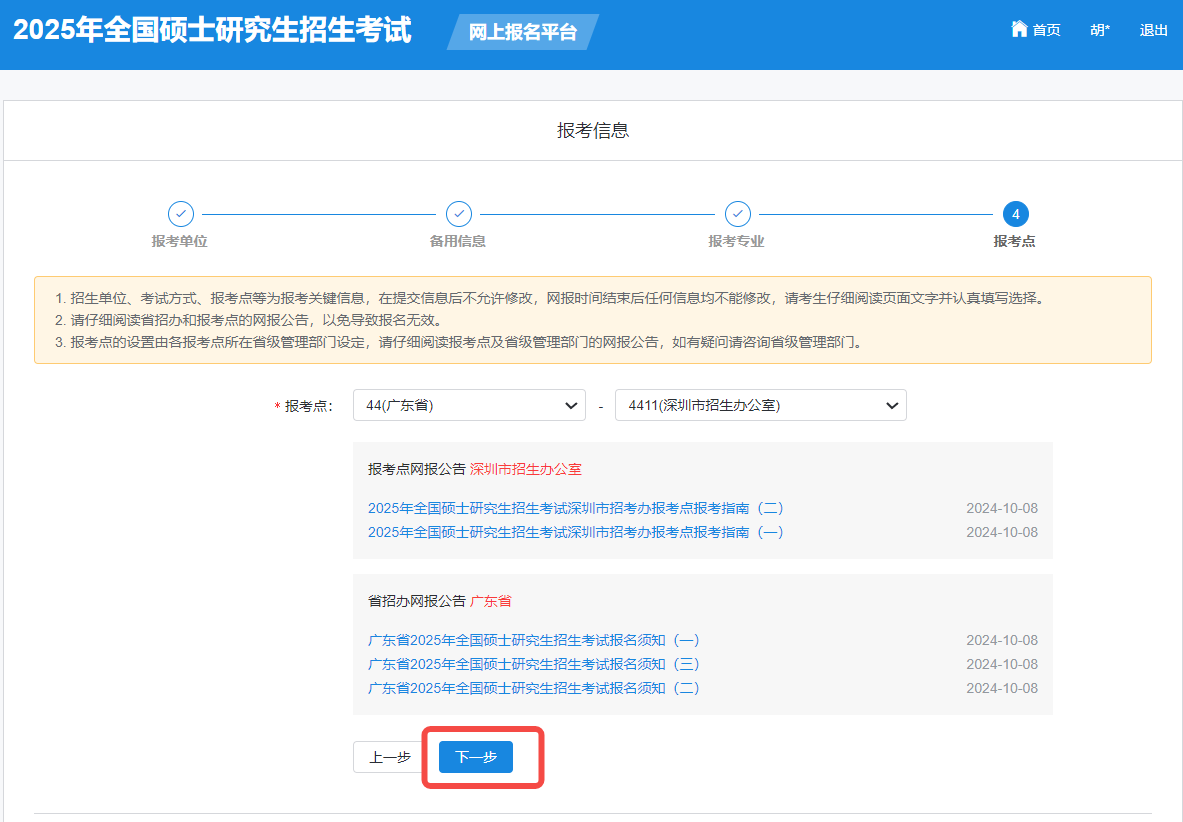The image size is (1183, 822).
Task: Click the 备用信息 step label text
Action: click(x=458, y=241)
